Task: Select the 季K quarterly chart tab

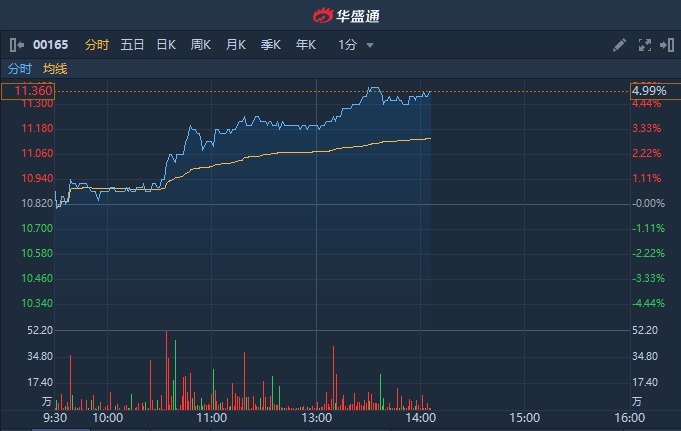Action: point(271,45)
